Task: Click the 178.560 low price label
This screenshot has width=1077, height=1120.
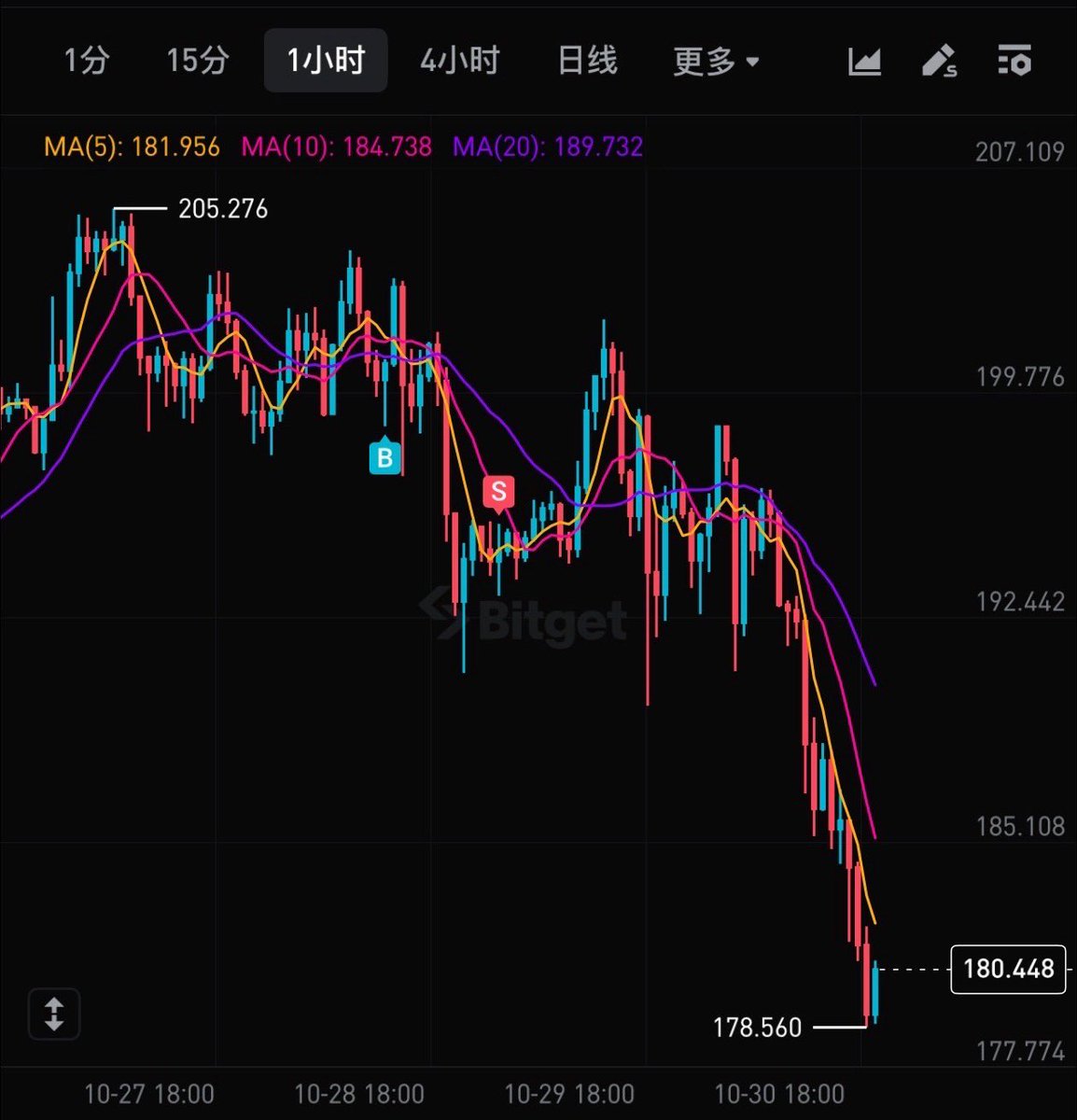Action: click(757, 1028)
